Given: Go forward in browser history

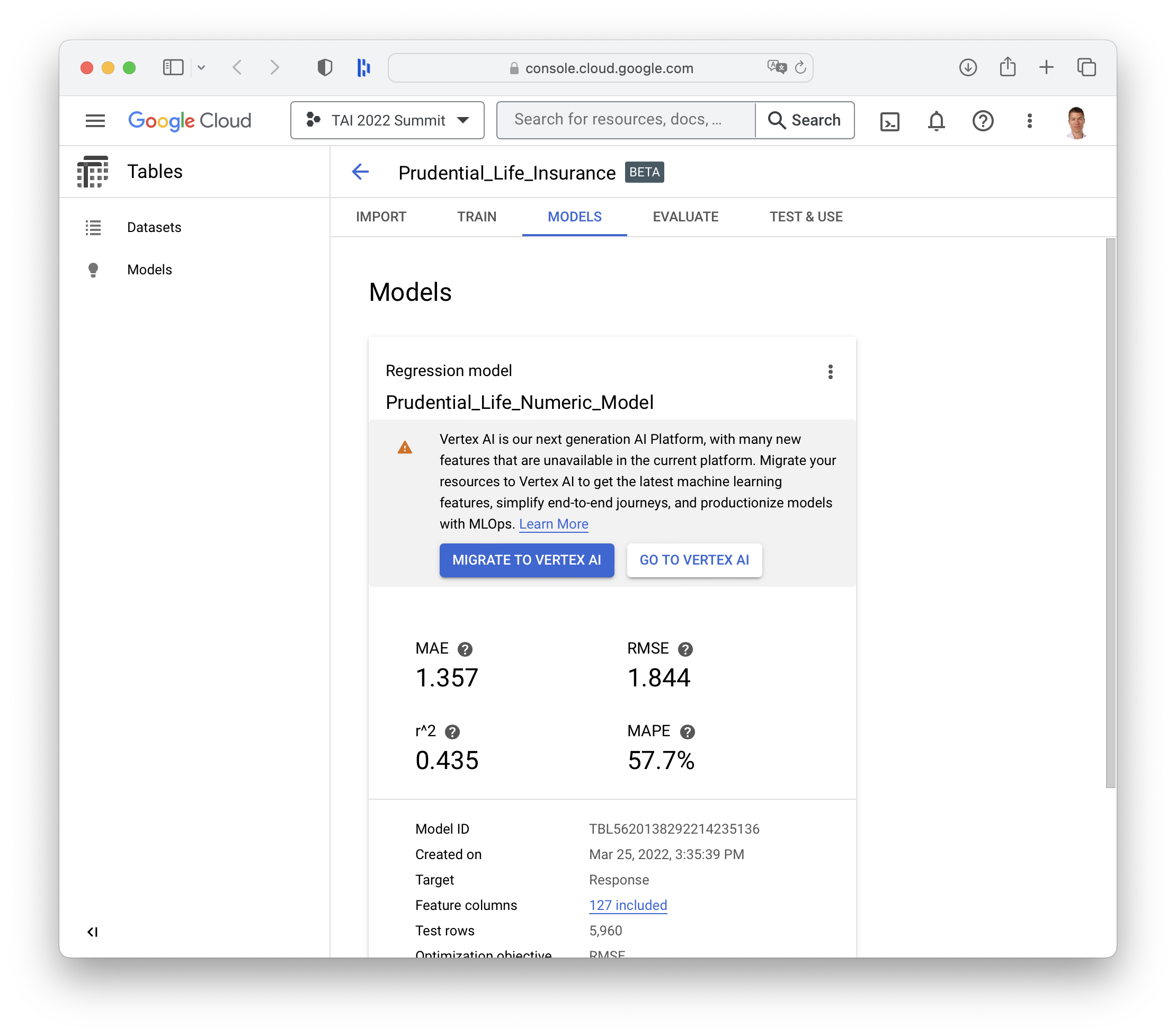Looking at the screenshot, I should click(x=275, y=68).
